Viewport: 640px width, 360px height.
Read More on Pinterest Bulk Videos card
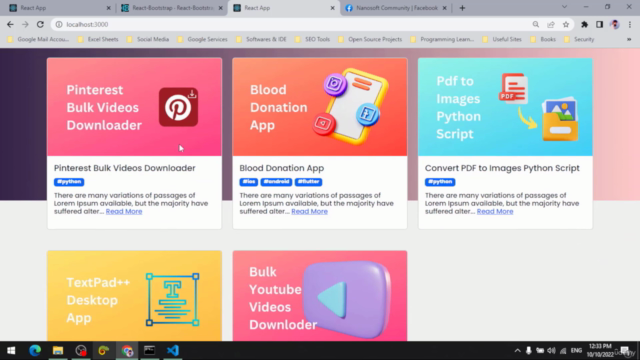(x=124, y=211)
